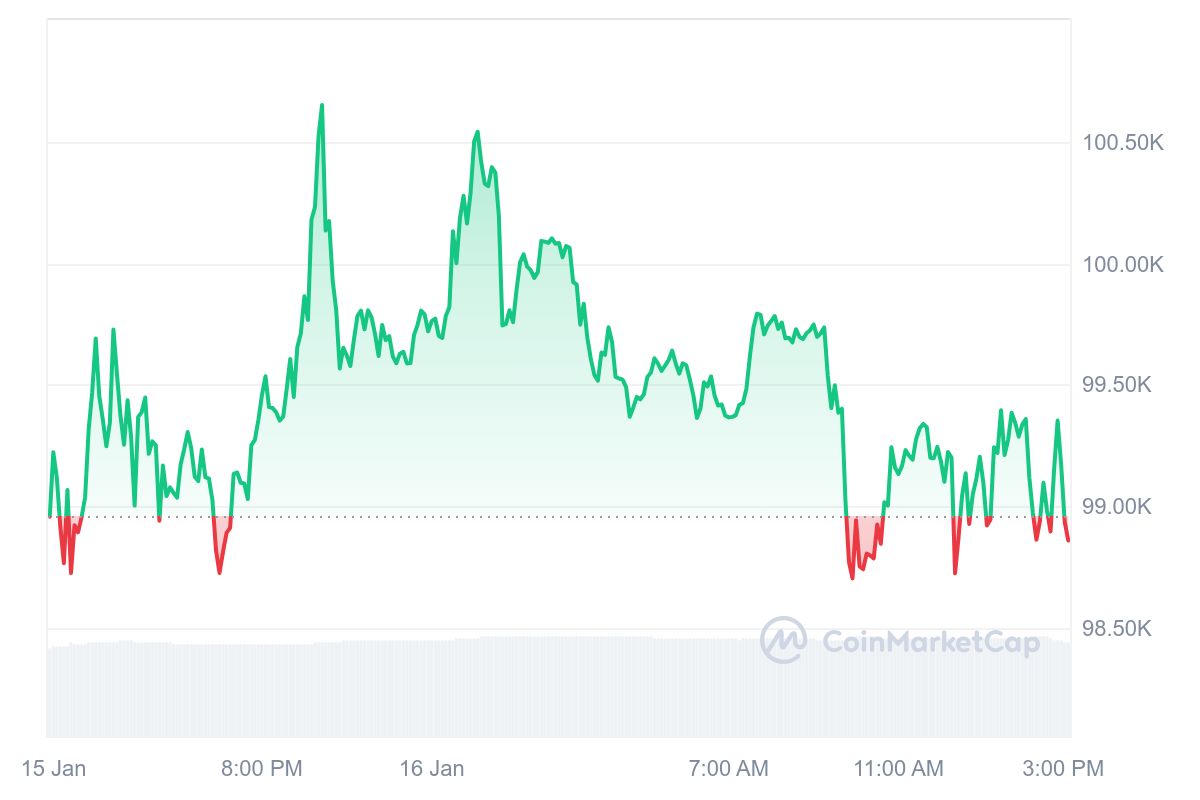Screen dimensions: 1200x800
Task: Click the 98.50K price axis label
Action: (1123, 629)
